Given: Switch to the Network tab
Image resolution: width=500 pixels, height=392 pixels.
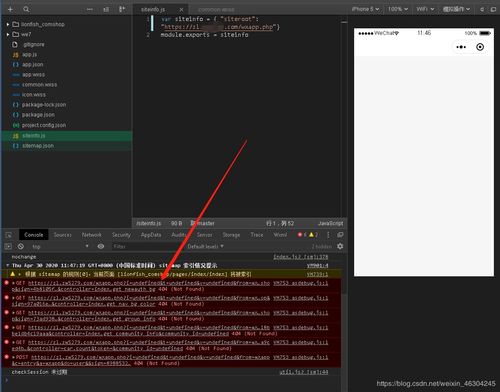Looking at the screenshot, I should pos(91,235).
